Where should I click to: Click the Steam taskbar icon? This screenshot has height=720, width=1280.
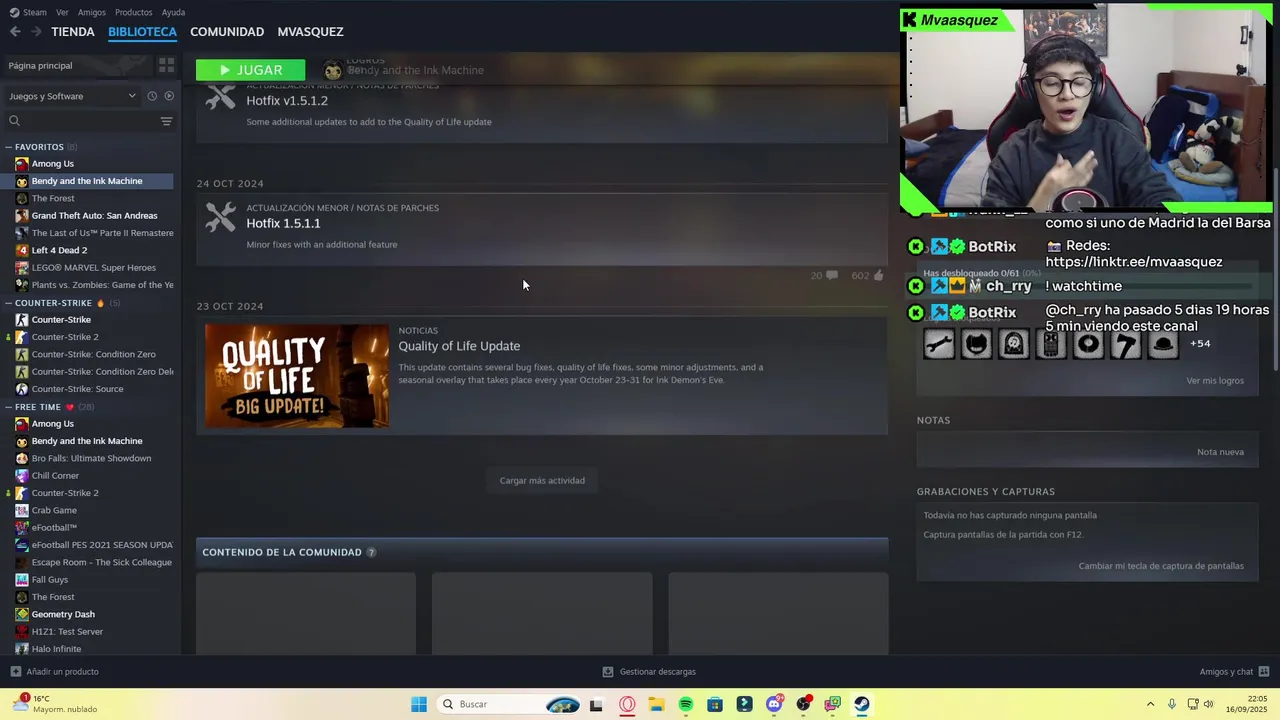coord(861,705)
